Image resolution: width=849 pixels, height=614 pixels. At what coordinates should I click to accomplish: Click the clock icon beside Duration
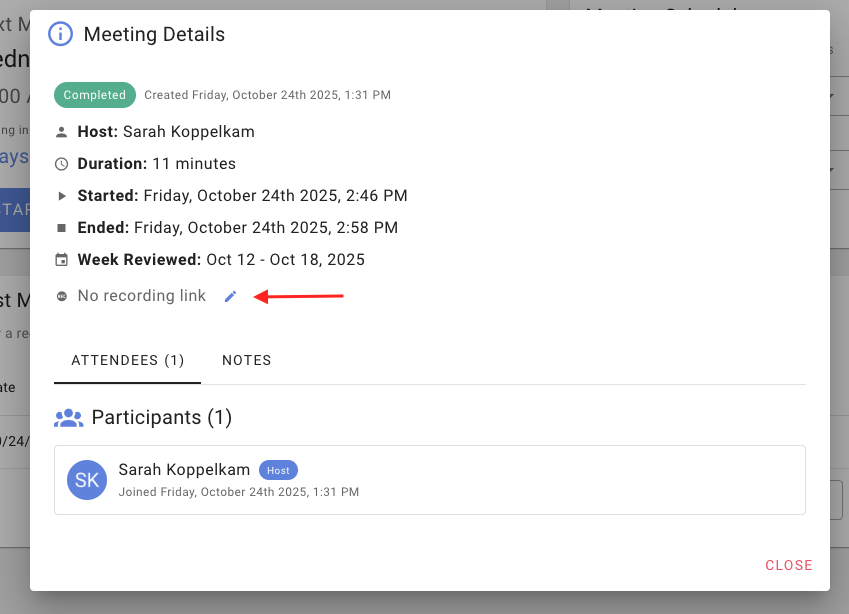(x=62, y=164)
